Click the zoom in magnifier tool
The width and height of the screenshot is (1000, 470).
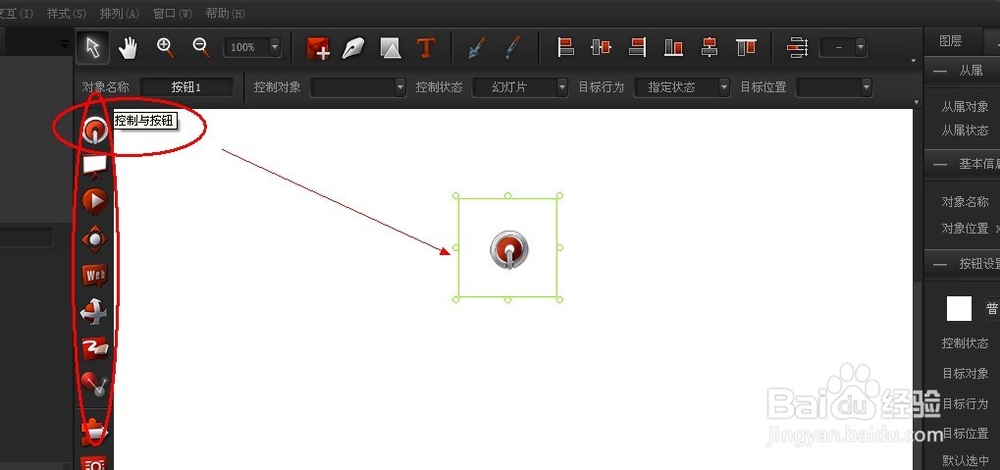165,47
